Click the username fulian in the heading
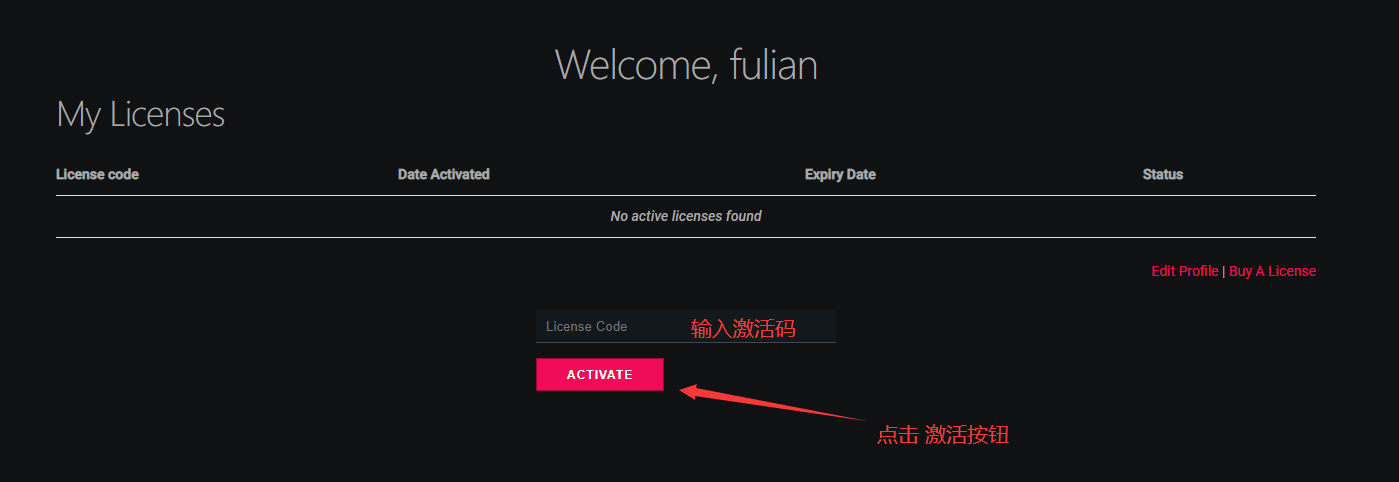This screenshot has height=482, width=1399. pos(774,64)
